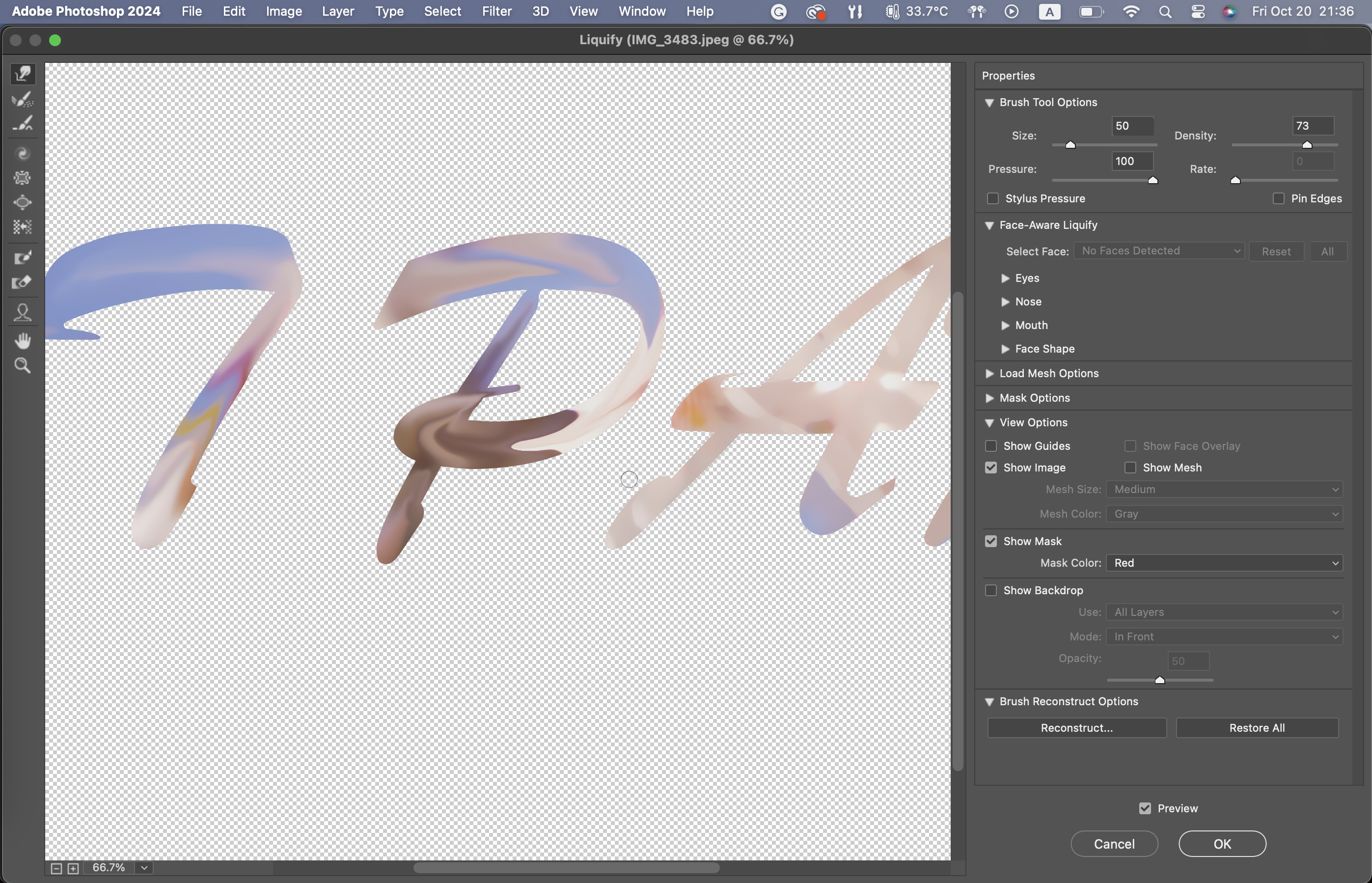Select the Face tool

[23, 312]
